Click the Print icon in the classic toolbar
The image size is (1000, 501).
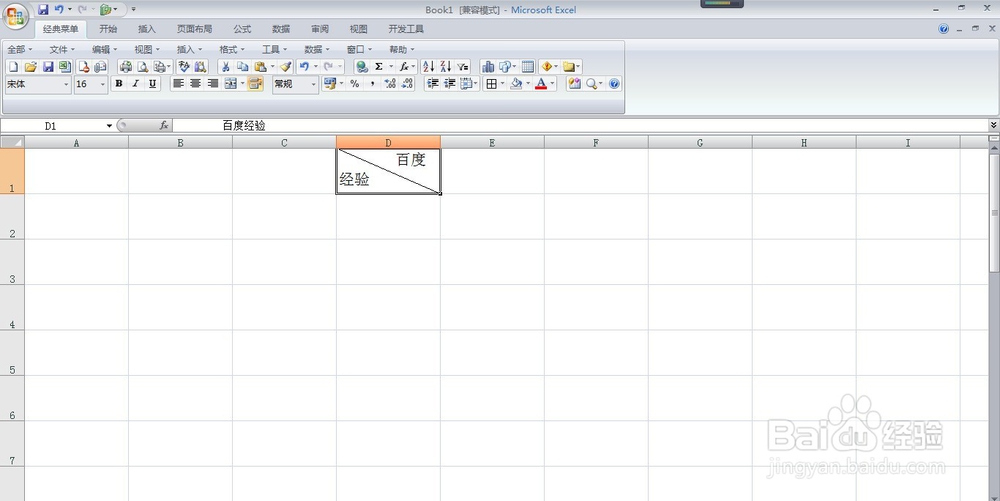pyautogui.click(x=126, y=66)
